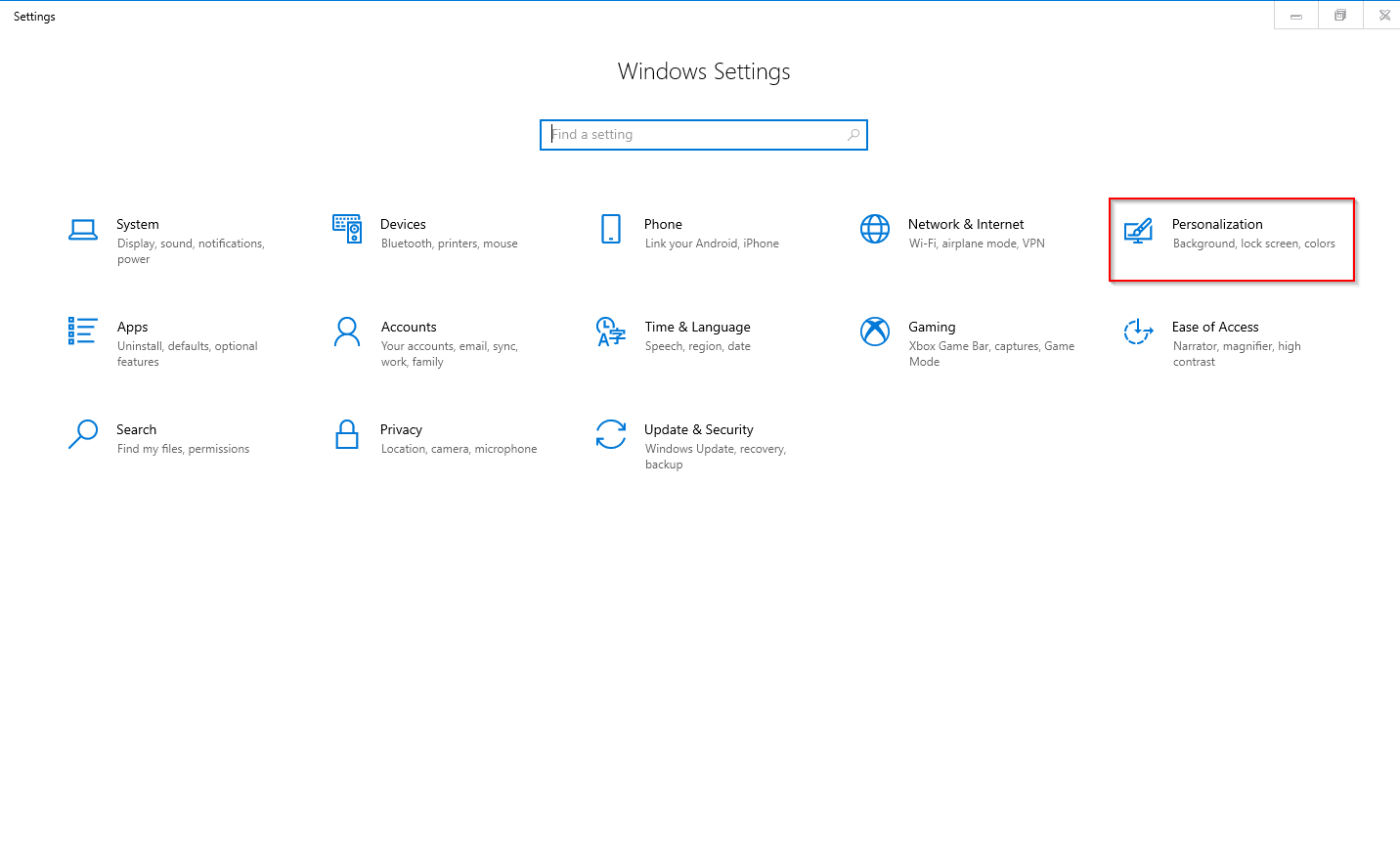Click the Apps list icon
Viewport: 1400px width, 841px height.
point(82,331)
